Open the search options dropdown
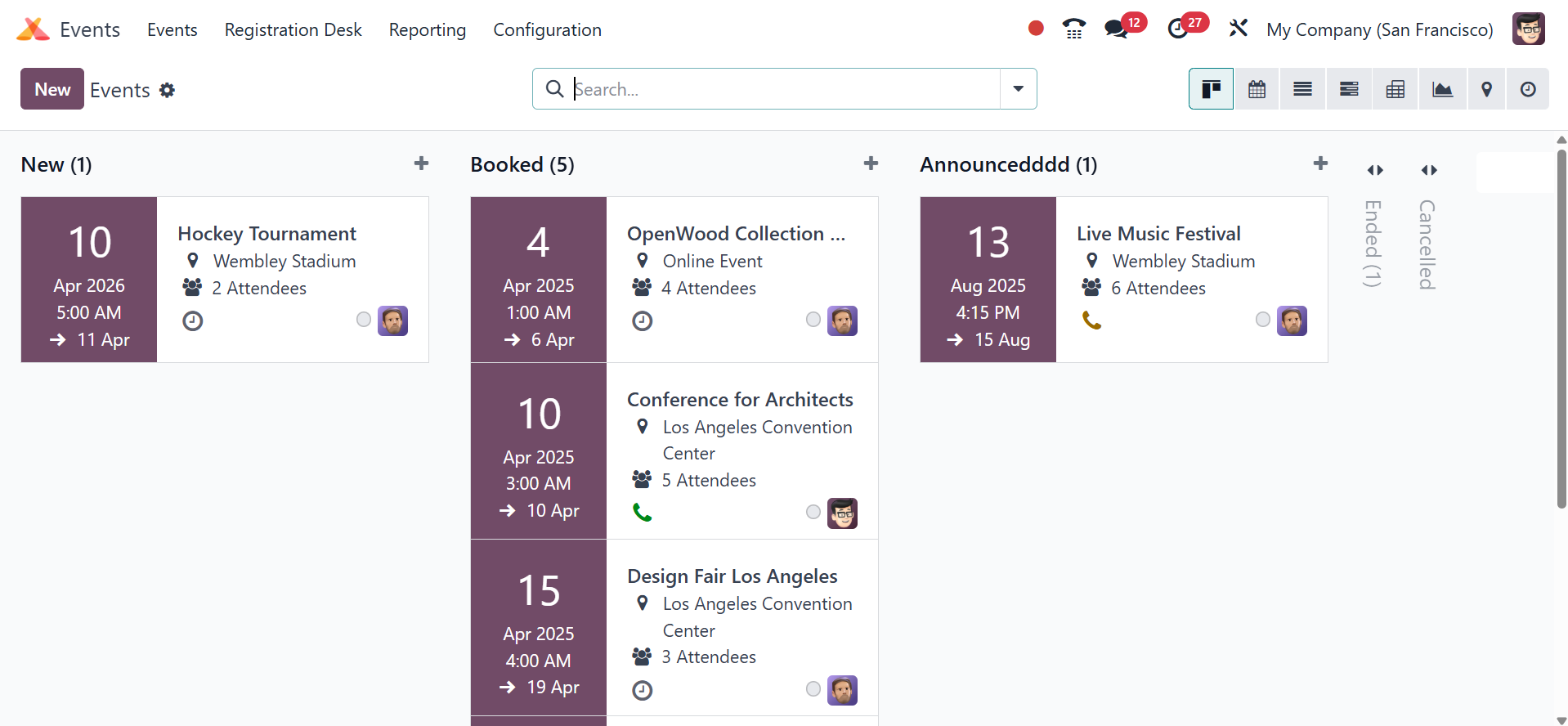 point(1018,89)
